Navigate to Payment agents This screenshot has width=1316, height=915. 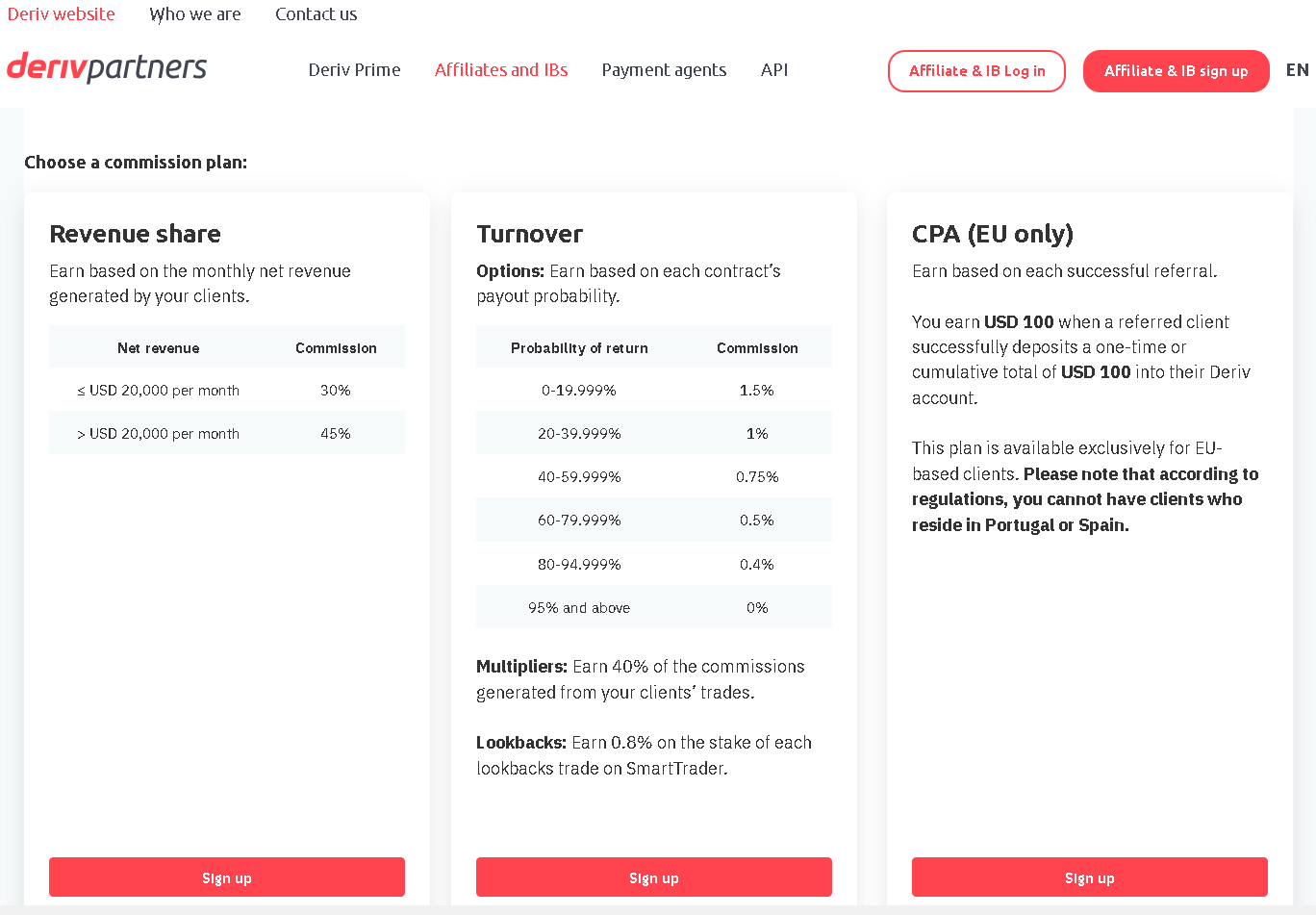point(664,70)
